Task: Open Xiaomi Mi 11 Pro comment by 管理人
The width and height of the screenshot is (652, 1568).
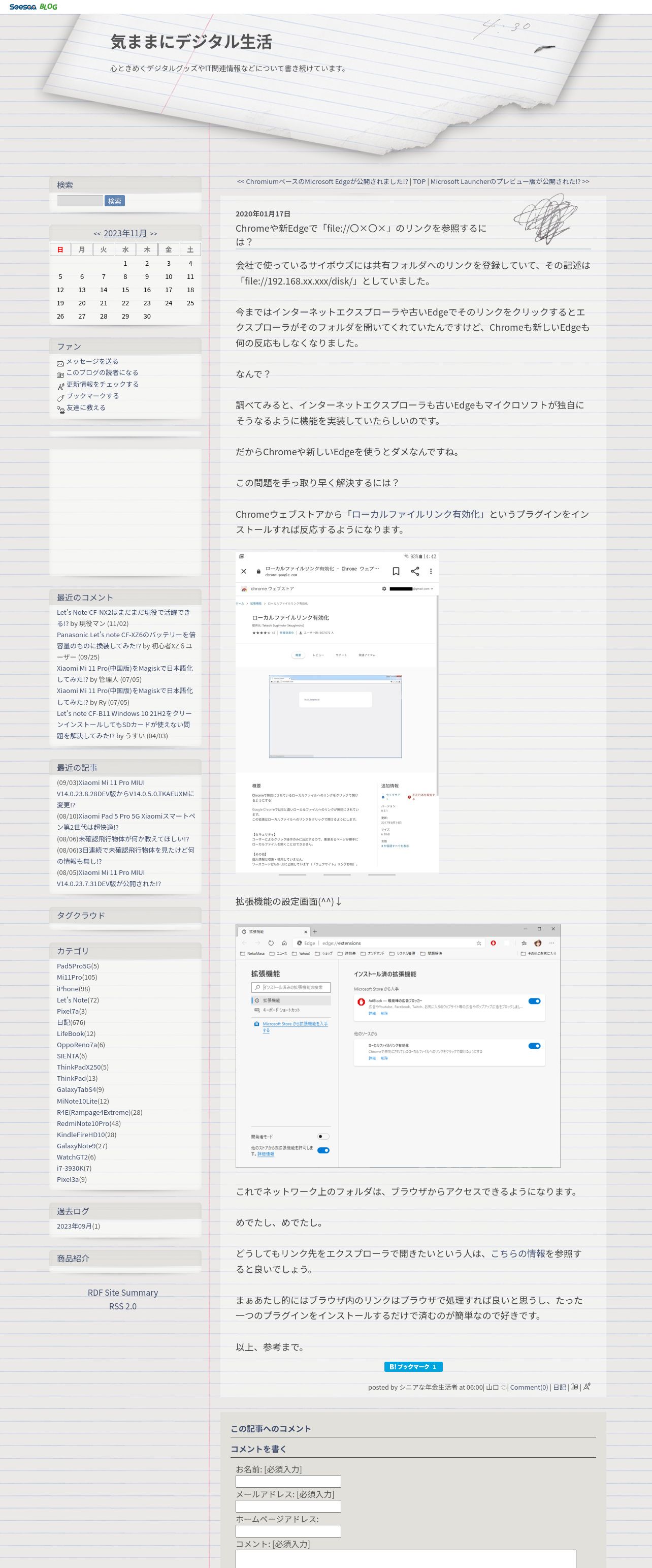Action: pyautogui.click(x=125, y=674)
